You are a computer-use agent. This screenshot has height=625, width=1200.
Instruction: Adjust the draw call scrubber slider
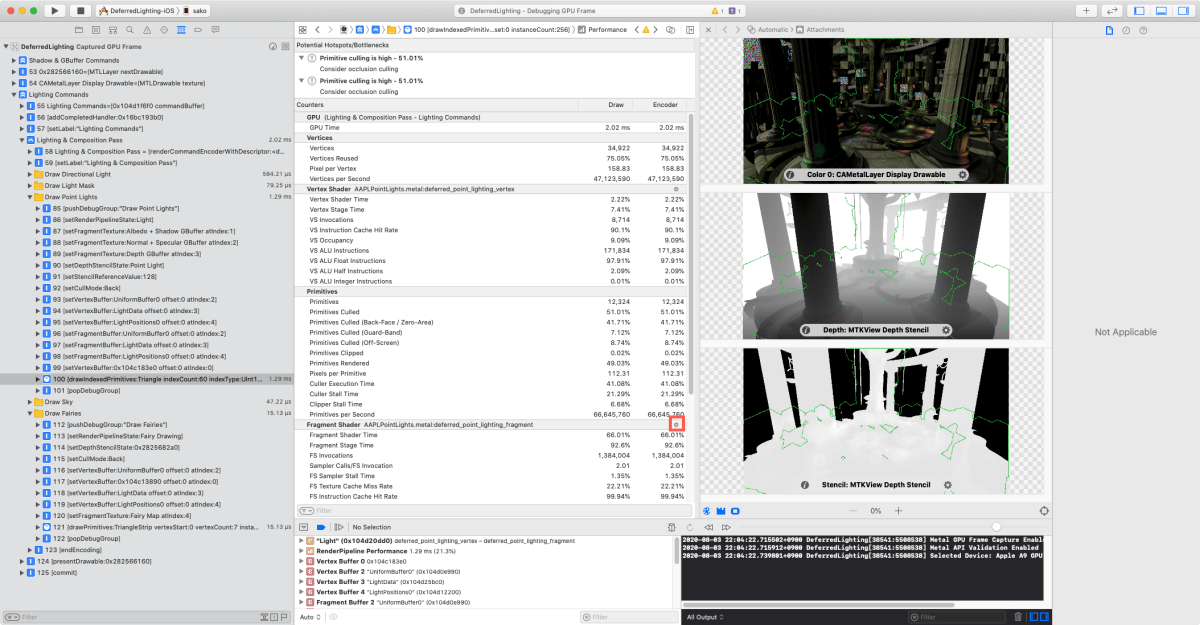(996, 526)
